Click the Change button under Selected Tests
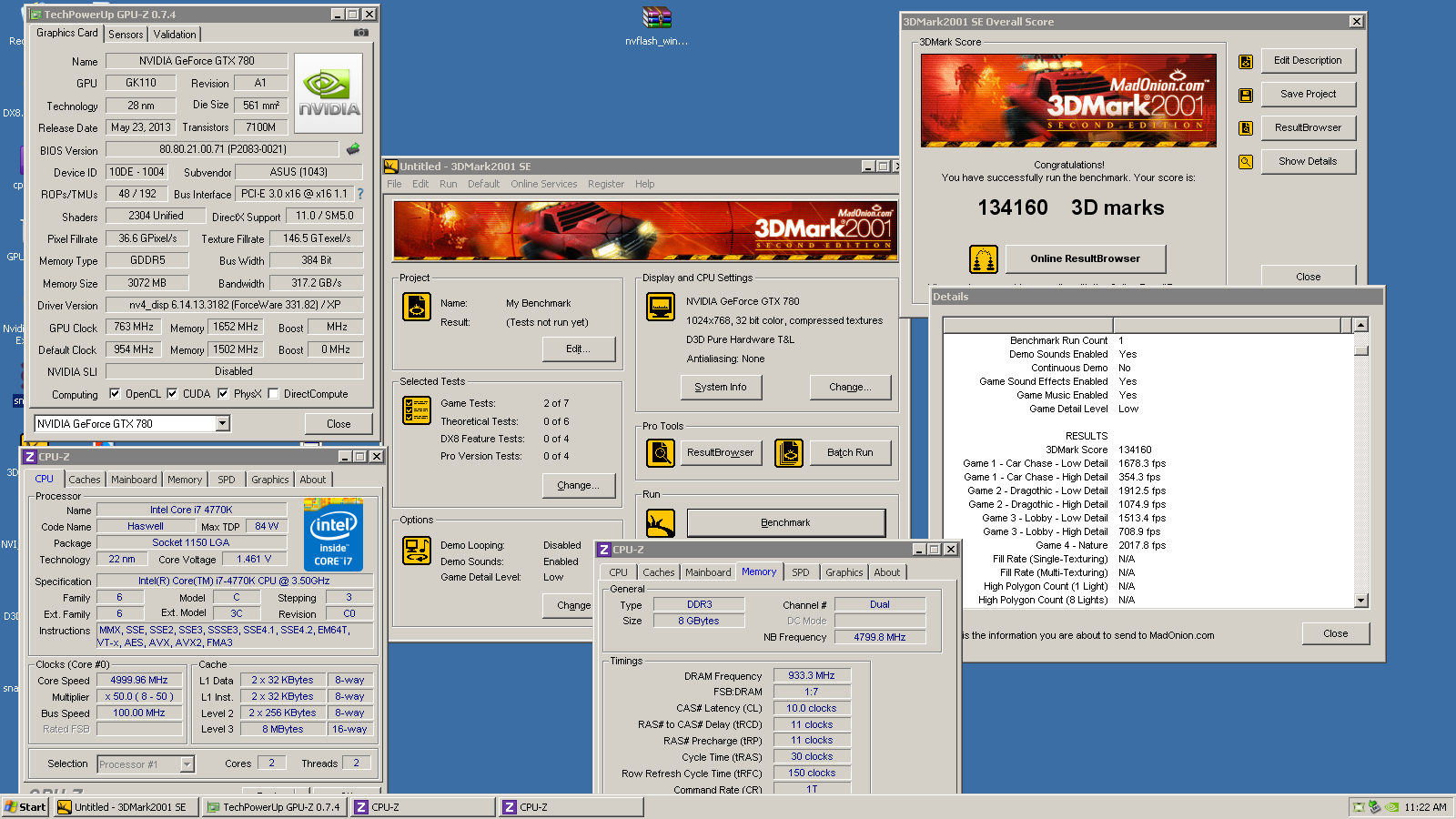This screenshot has height=819, width=1456. coord(579,486)
